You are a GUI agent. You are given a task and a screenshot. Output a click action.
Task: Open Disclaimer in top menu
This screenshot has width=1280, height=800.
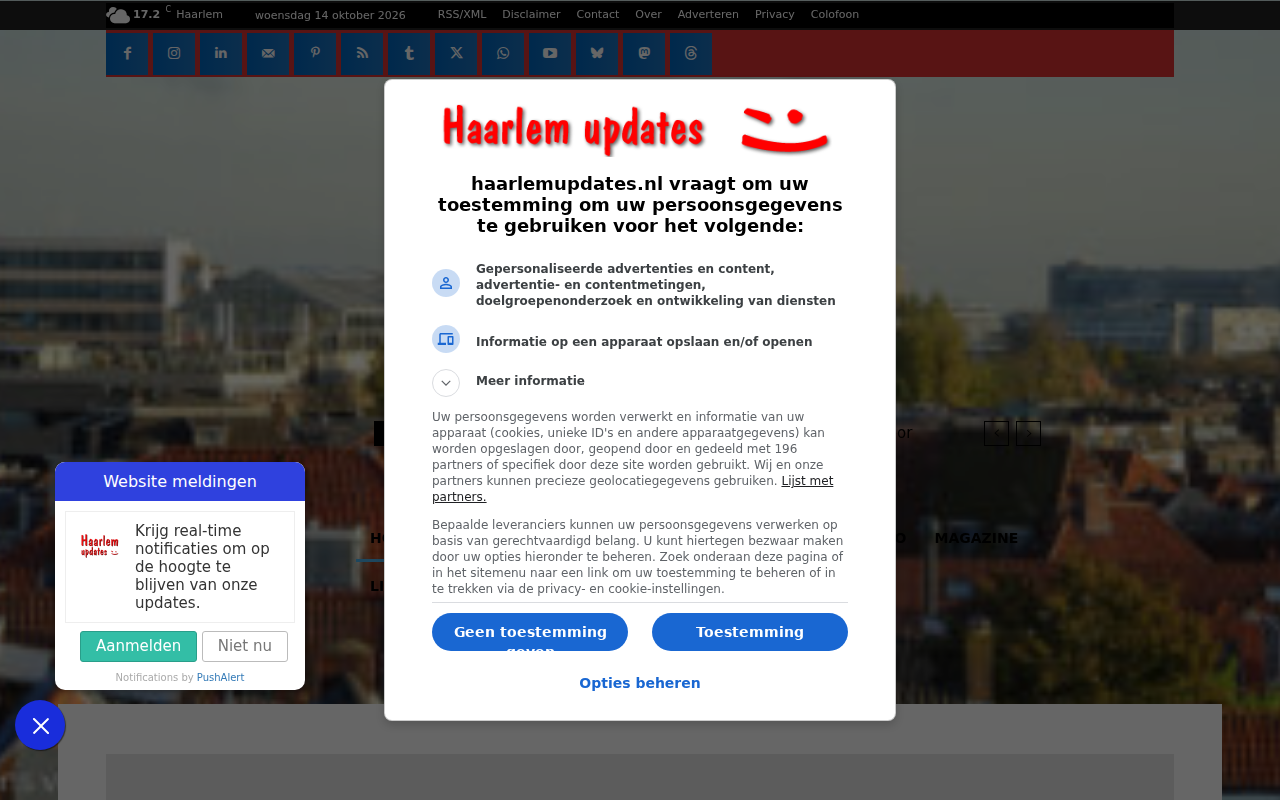tap(531, 15)
